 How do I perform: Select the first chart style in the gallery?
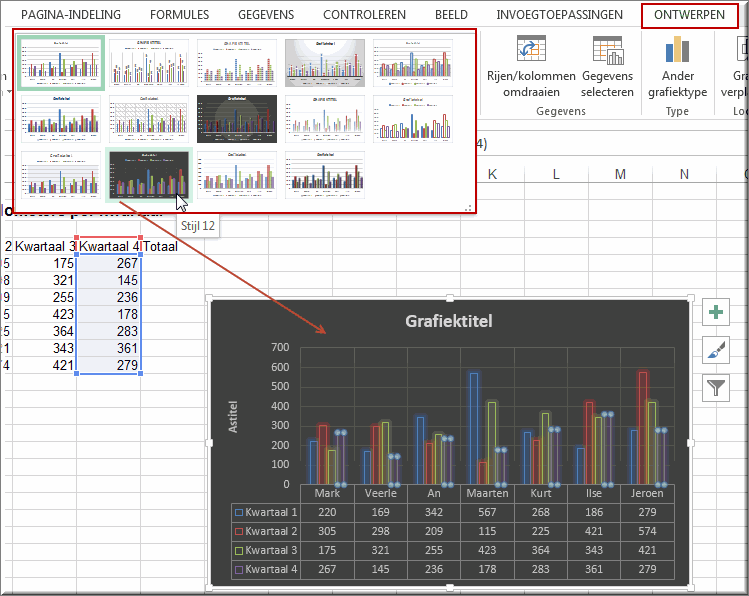point(61,65)
